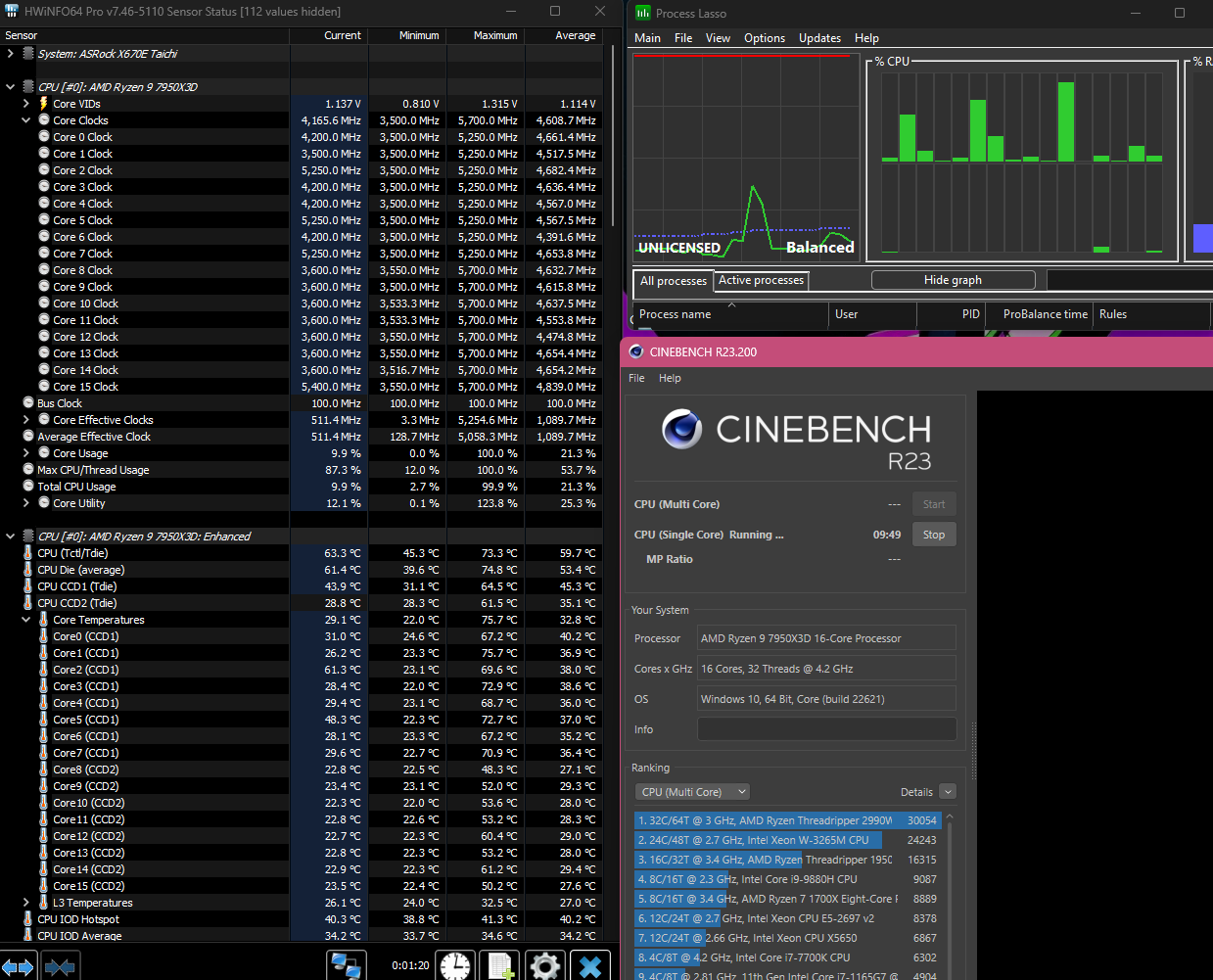Open the Details dropdown arrow in Ranking

(x=947, y=791)
